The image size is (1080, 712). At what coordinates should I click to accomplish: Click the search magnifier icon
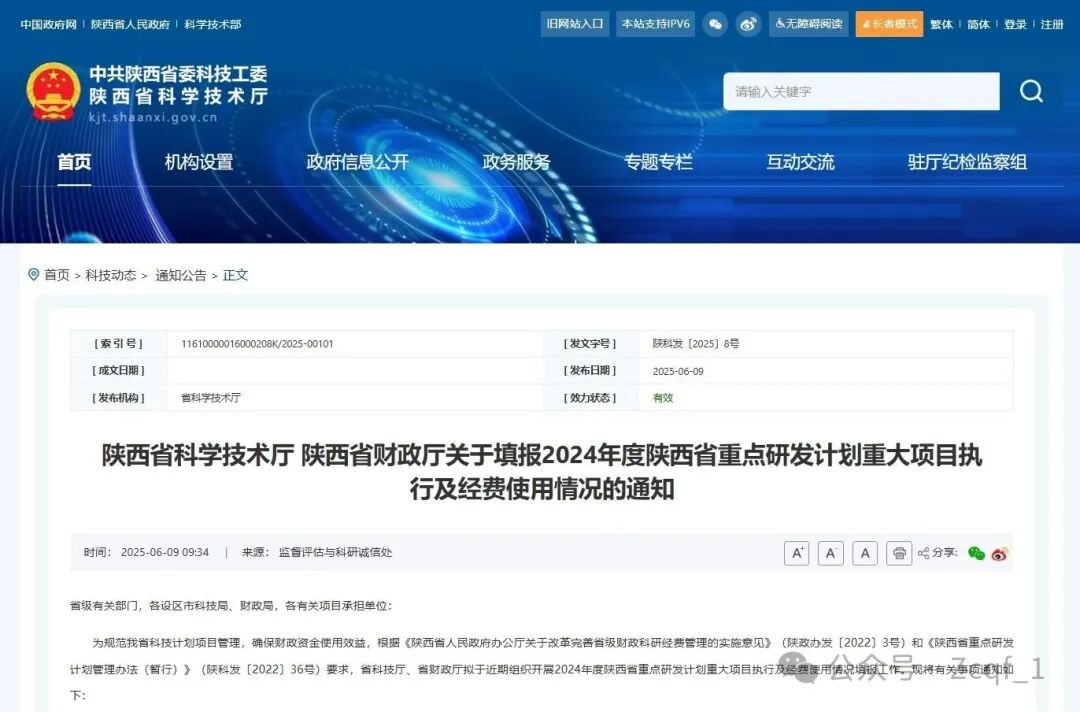1031,91
